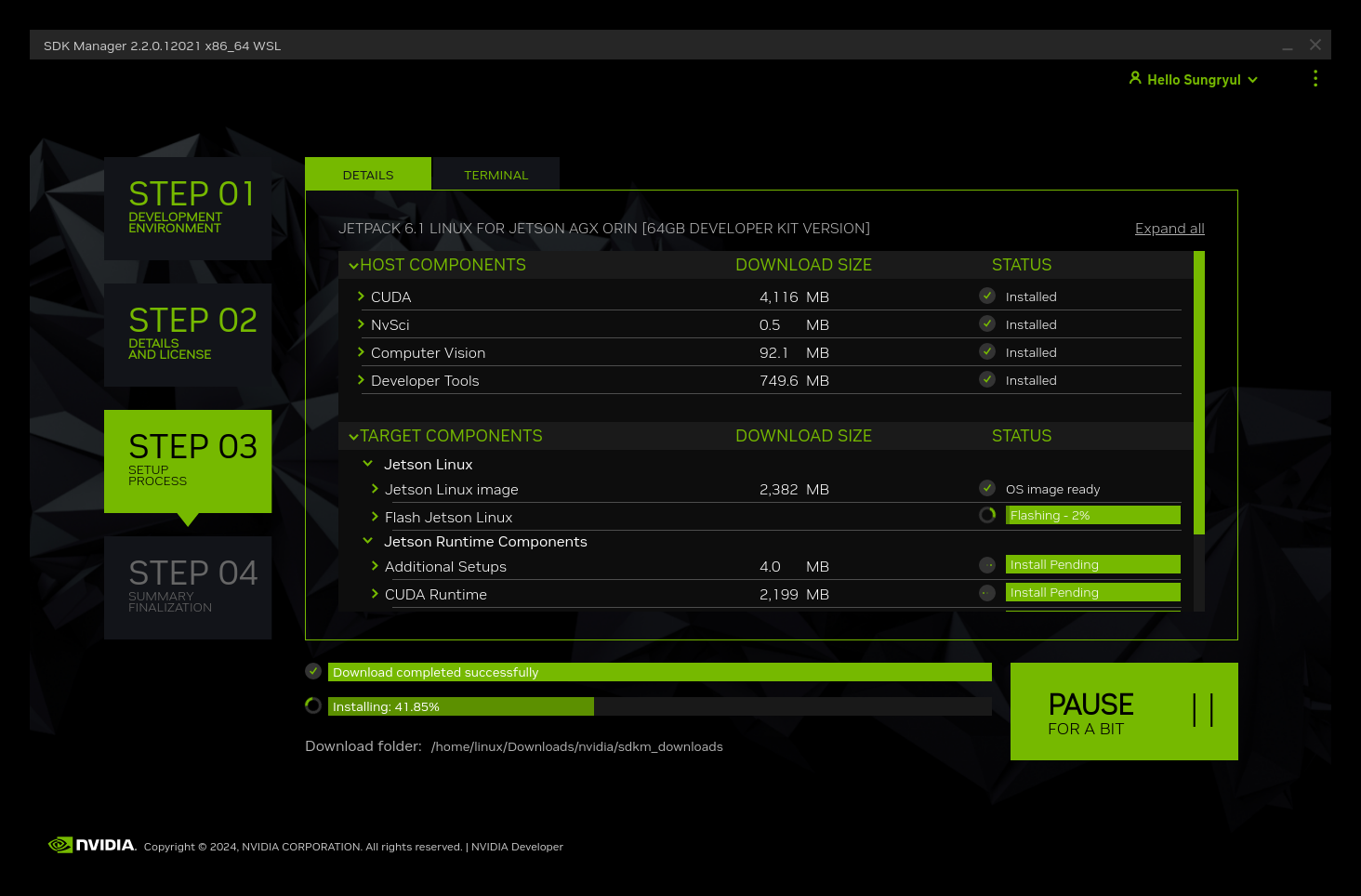Open the three-dot options menu
Image resolution: width=1361 pixels, height=896 pixels.
1315,79
